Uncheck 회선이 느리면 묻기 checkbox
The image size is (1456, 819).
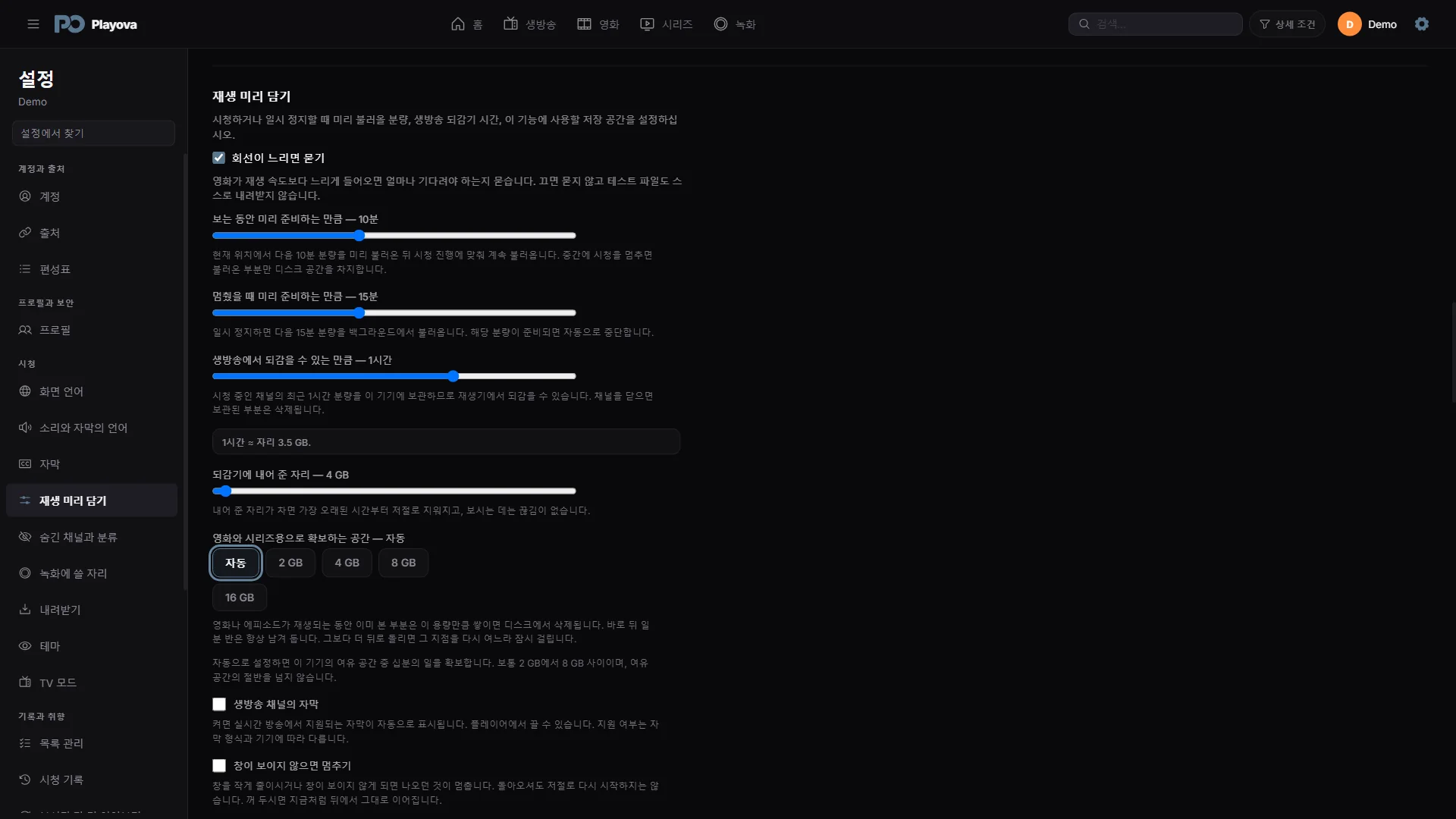(x=219, y=158)
